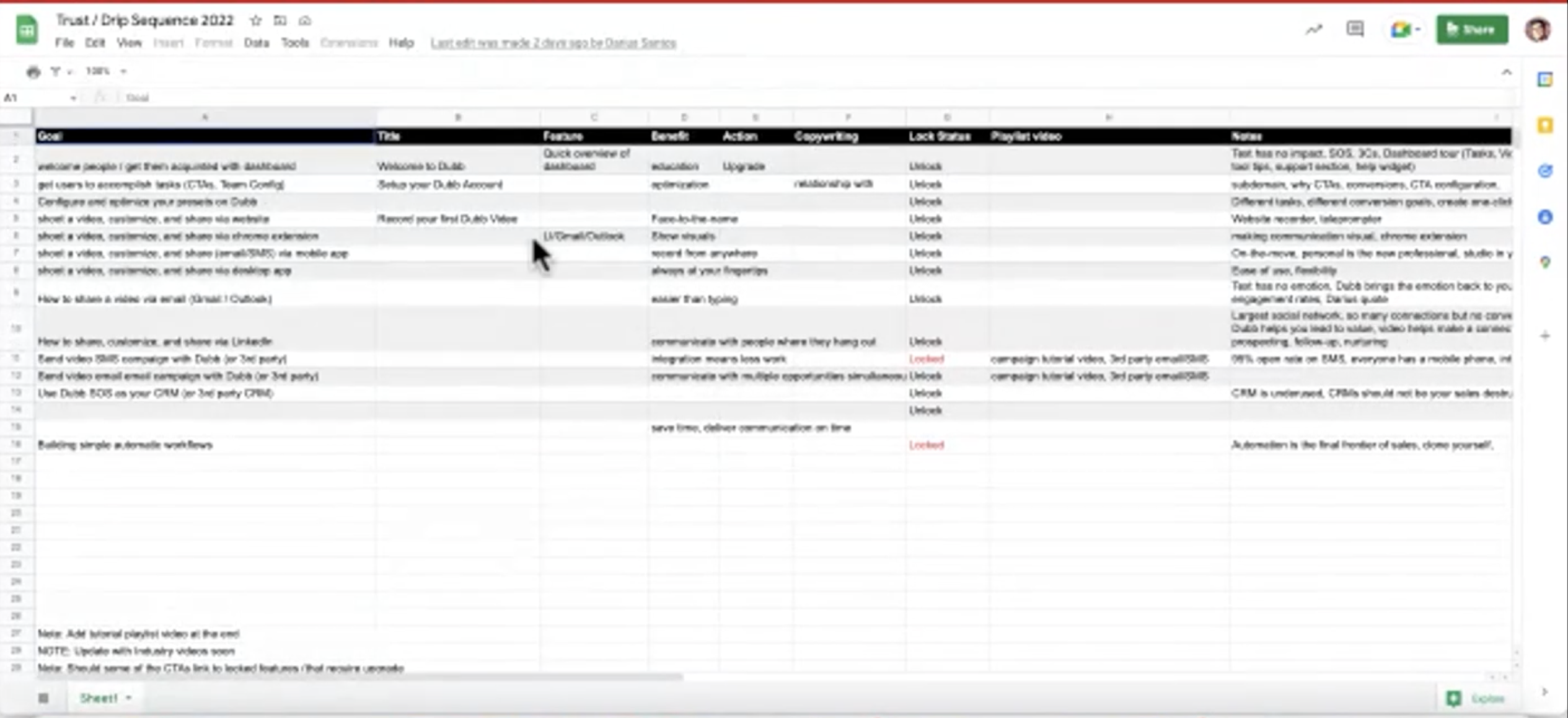This screenshot has height=718, width=1568.
Task: Open the Data menu
Action: coord(257,43)
